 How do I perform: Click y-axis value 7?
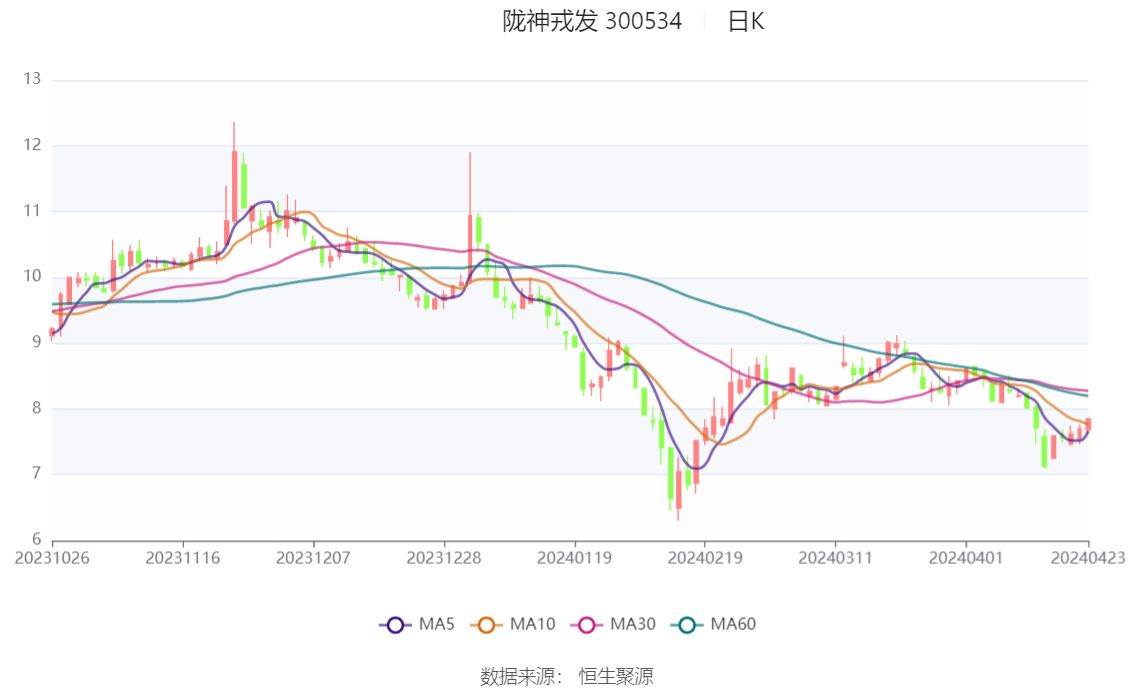coord(36,474)
